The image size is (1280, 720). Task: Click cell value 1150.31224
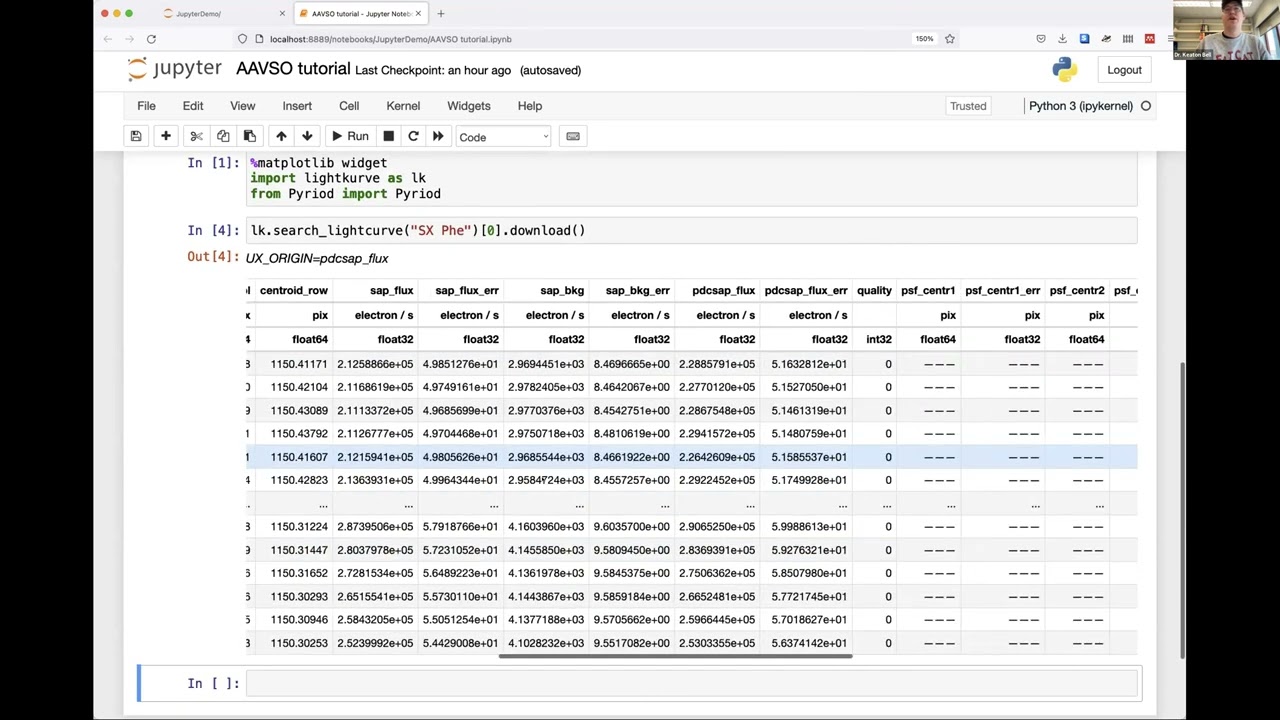pos(299,527)
